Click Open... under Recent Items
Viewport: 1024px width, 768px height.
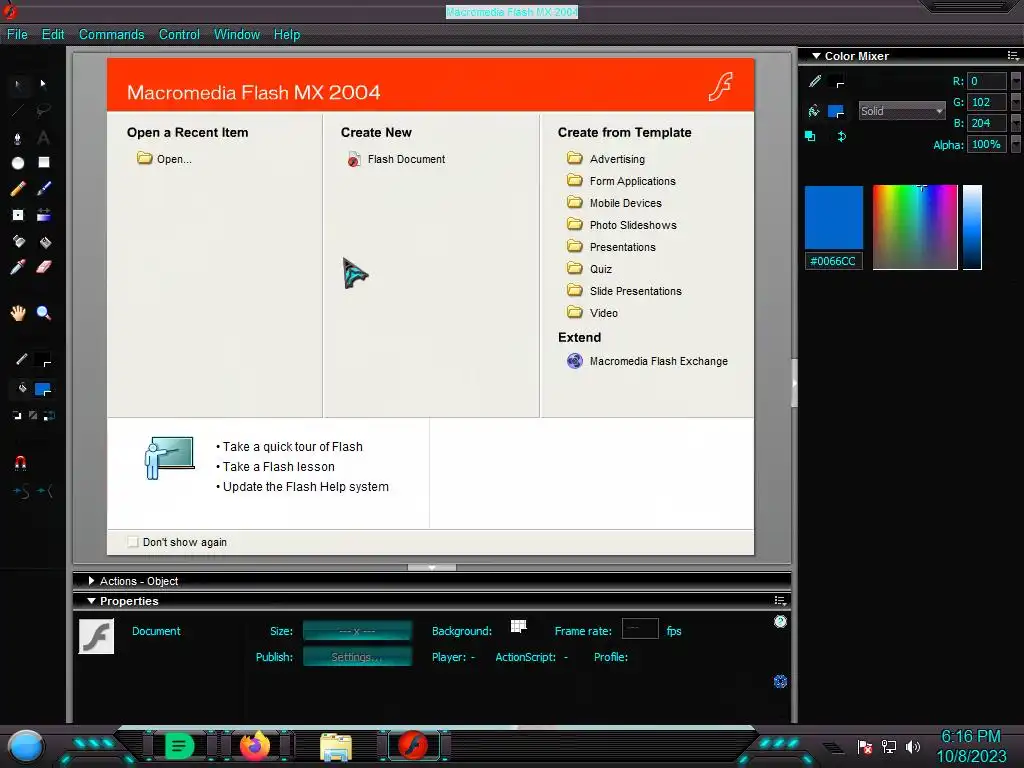pyautogui.click(x=165, y=159)
